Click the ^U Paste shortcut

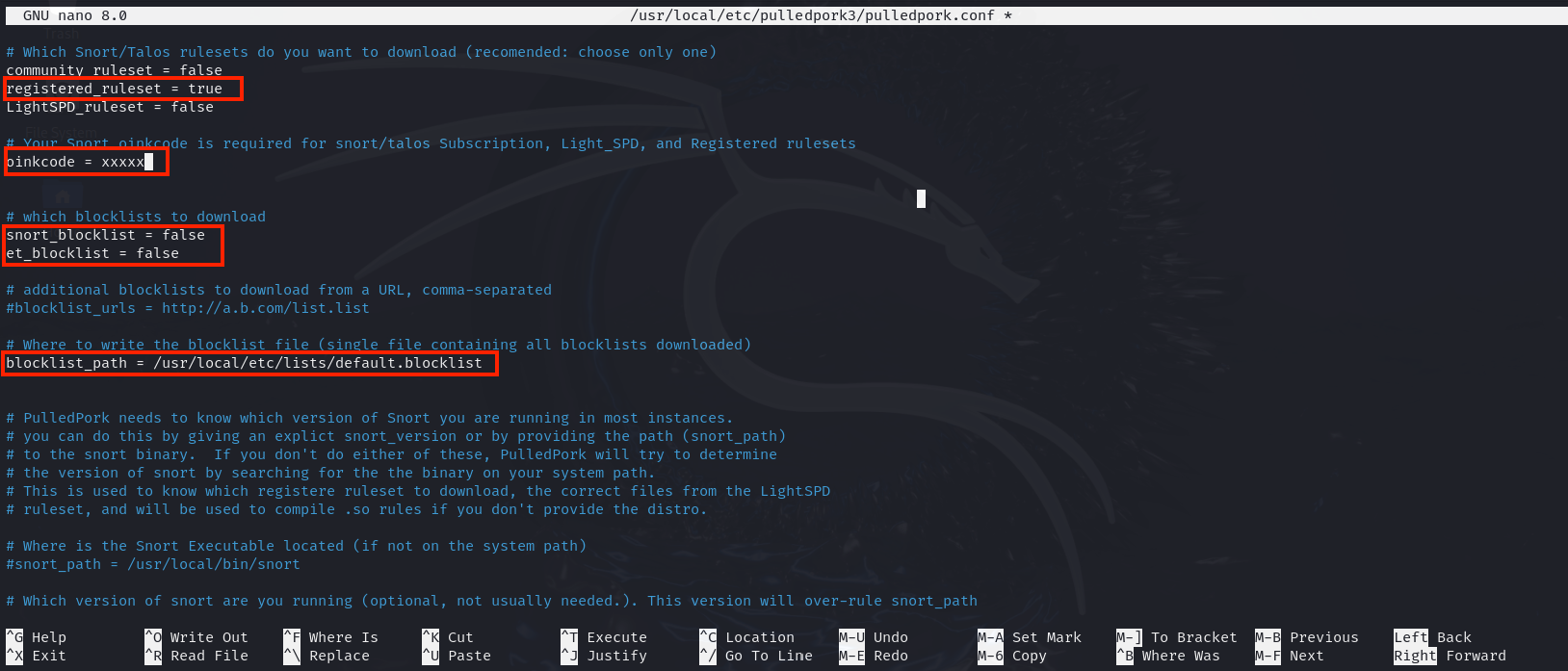pos(457,656)
